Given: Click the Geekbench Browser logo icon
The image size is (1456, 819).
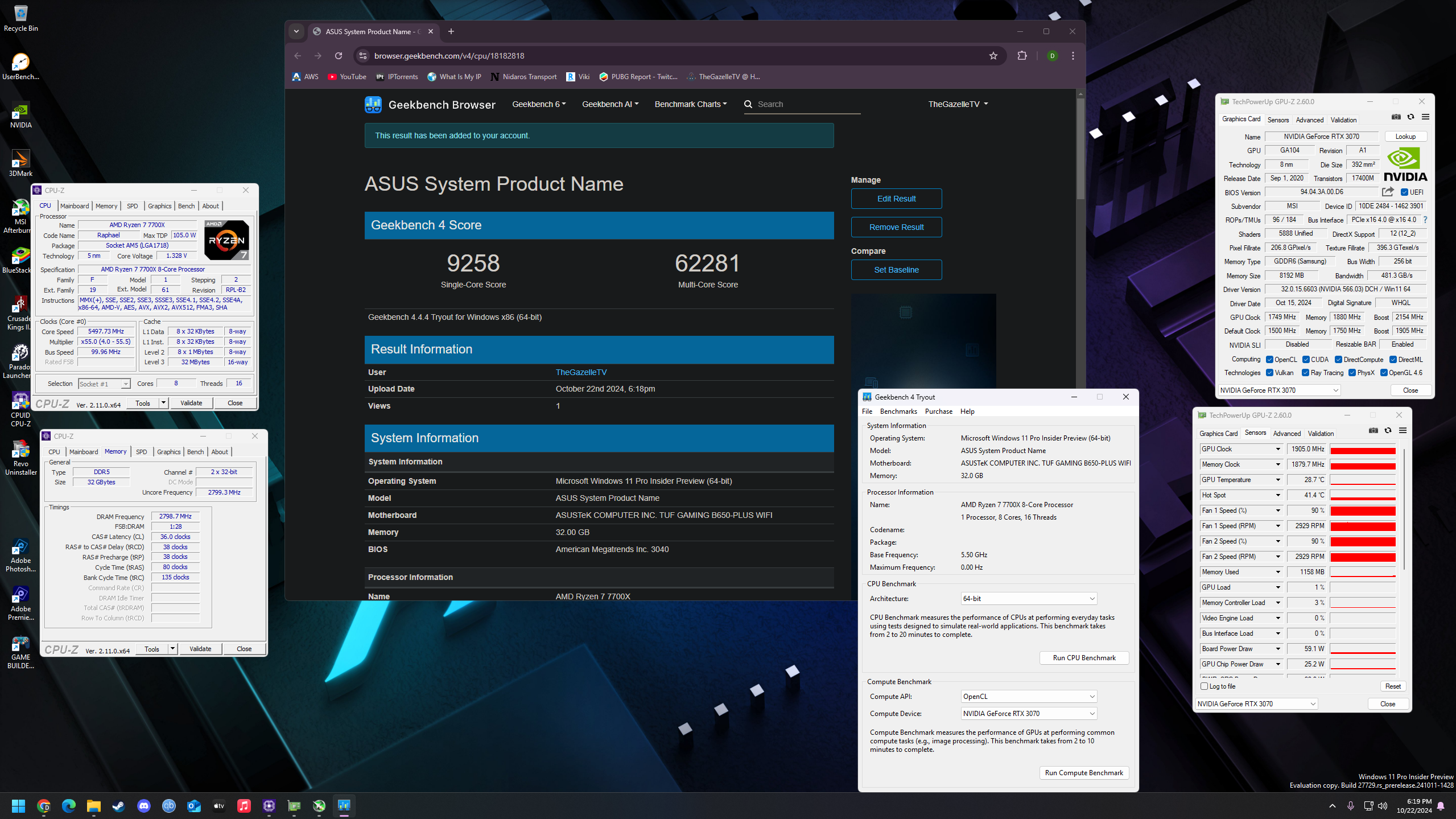Looking at the screenshot, I should [373, 104].
